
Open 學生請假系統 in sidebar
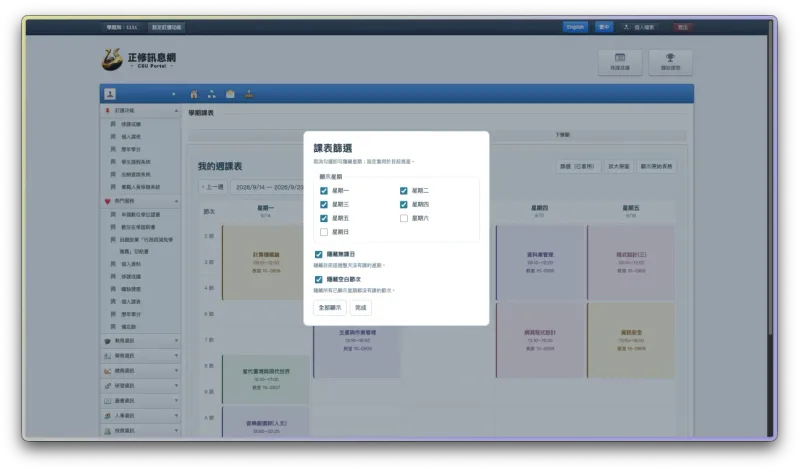(x=136, y=162)
